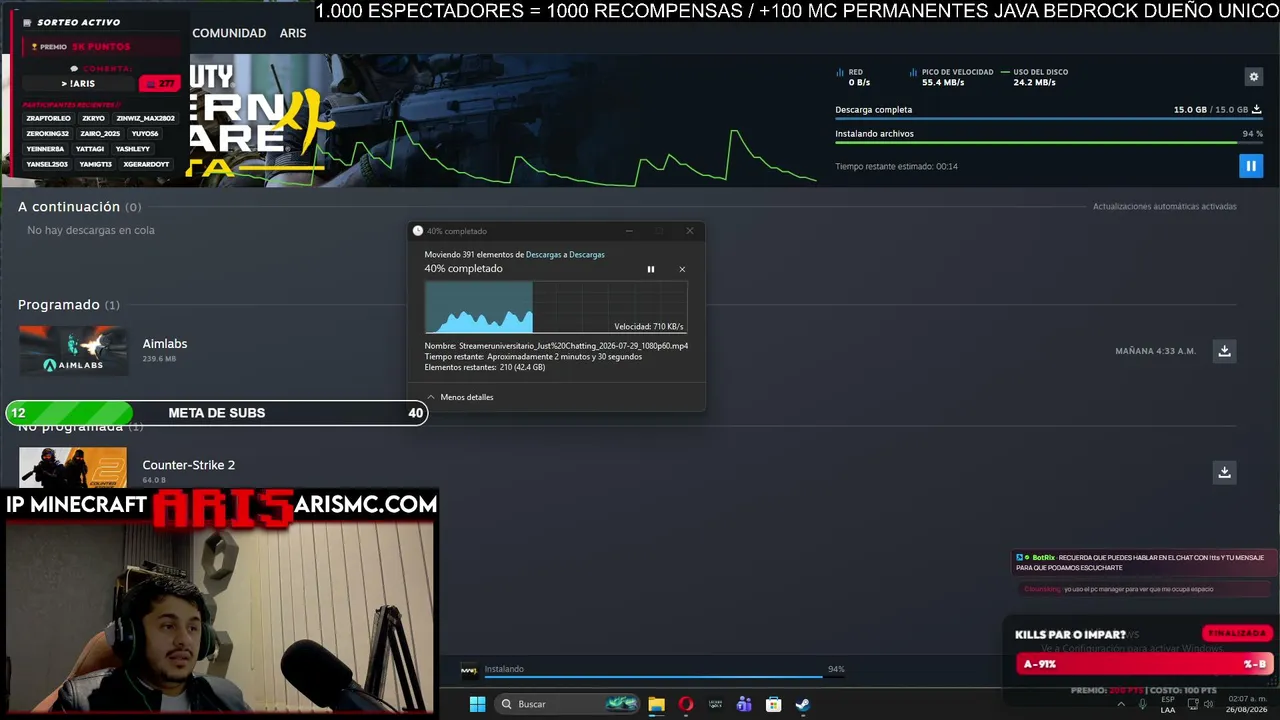Click the Modern Warfare banner artwork
The width and height of the screenshot is (1280, 720).
[260, 120]
